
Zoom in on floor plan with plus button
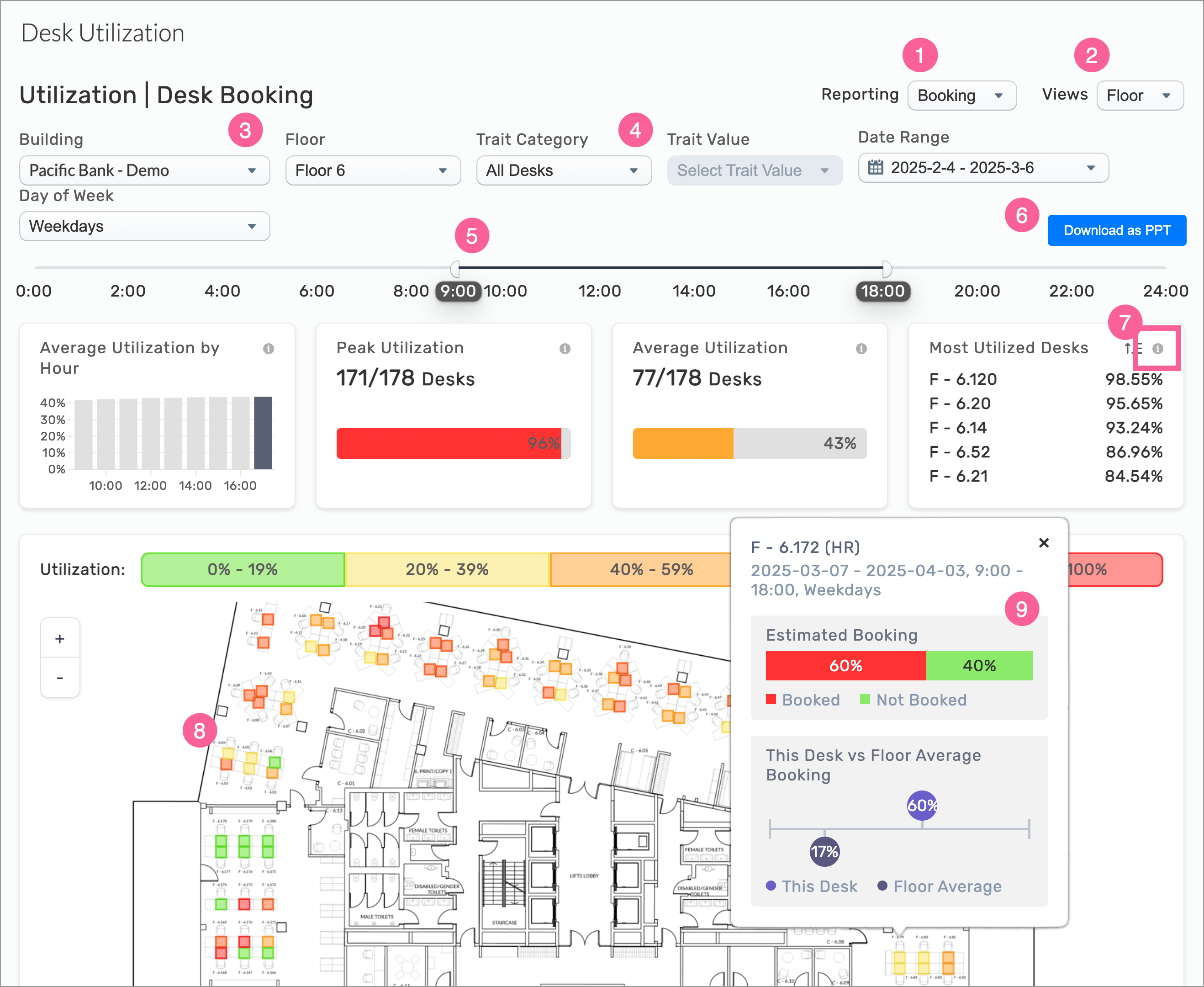click(60, 638)
